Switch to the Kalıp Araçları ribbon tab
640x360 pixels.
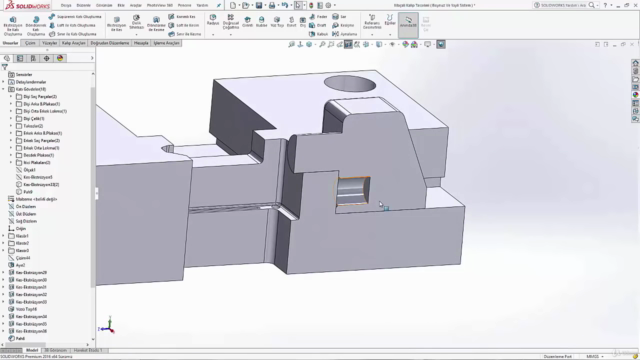pyautogui.click(x=73, y=43)
